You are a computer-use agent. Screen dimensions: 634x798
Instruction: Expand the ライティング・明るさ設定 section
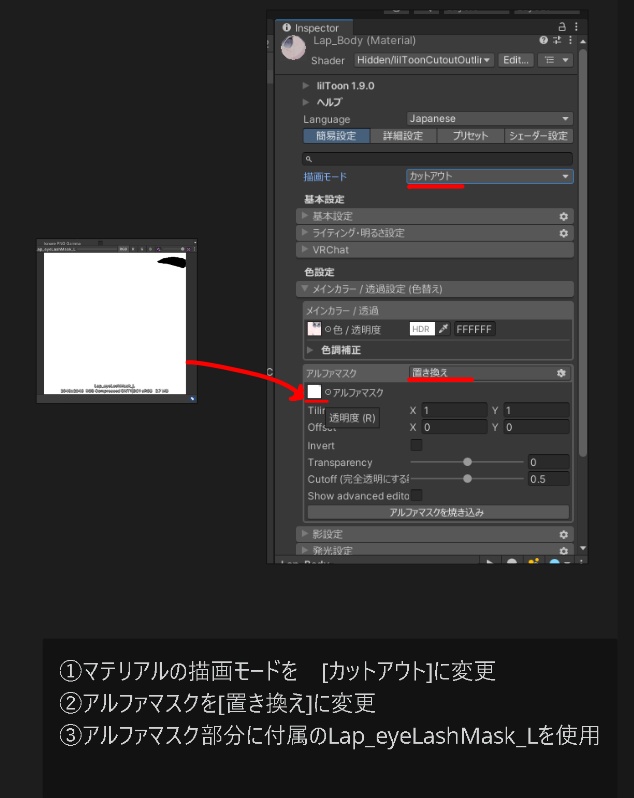pos(435,233)
